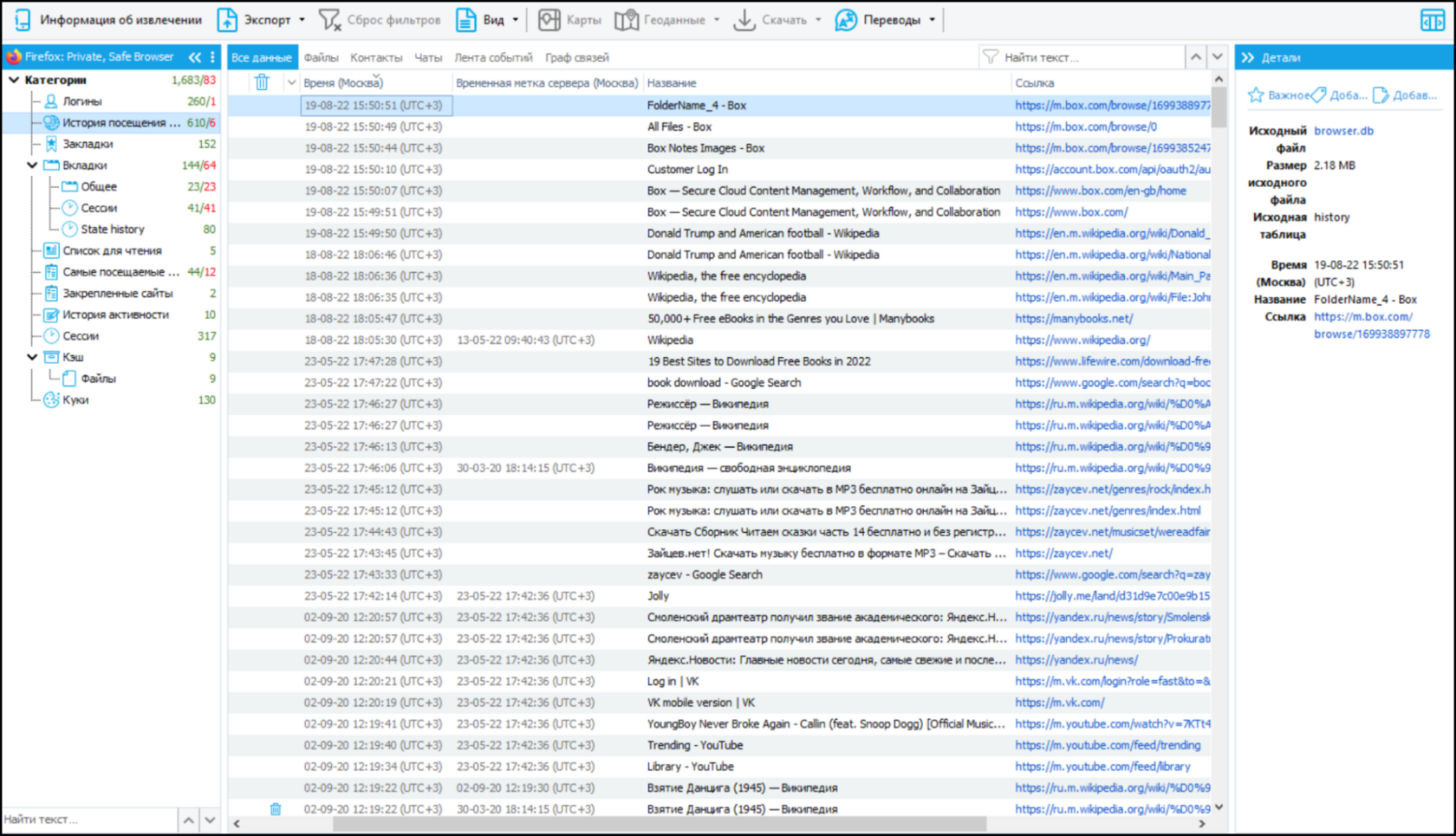This screenshot has height=836, width=1456.
Task: Open the Вид dropdown arrow
Action: pyautogui.click(x=516, y=20)
